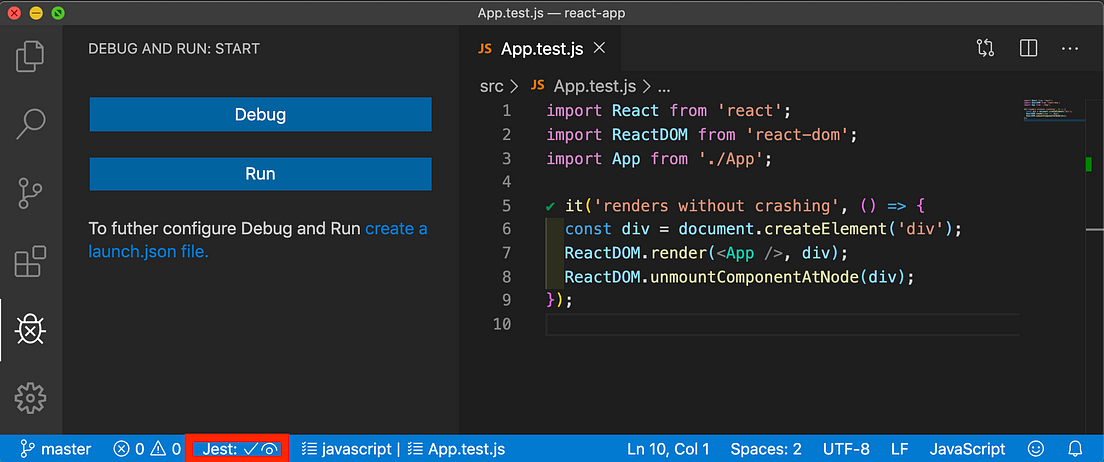1104x462 pixels.
Task: Click the './App' import path
Action: 730,158
